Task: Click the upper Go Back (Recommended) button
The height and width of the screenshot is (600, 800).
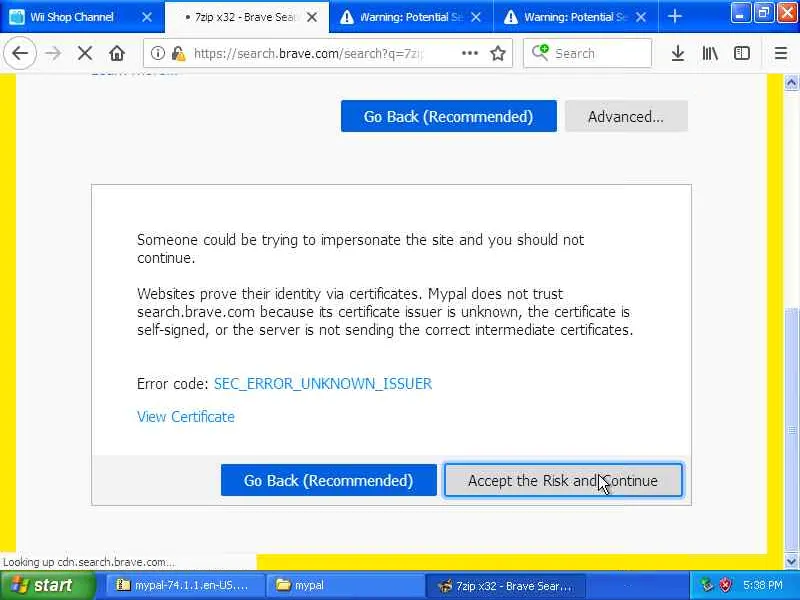Action: 448,116
